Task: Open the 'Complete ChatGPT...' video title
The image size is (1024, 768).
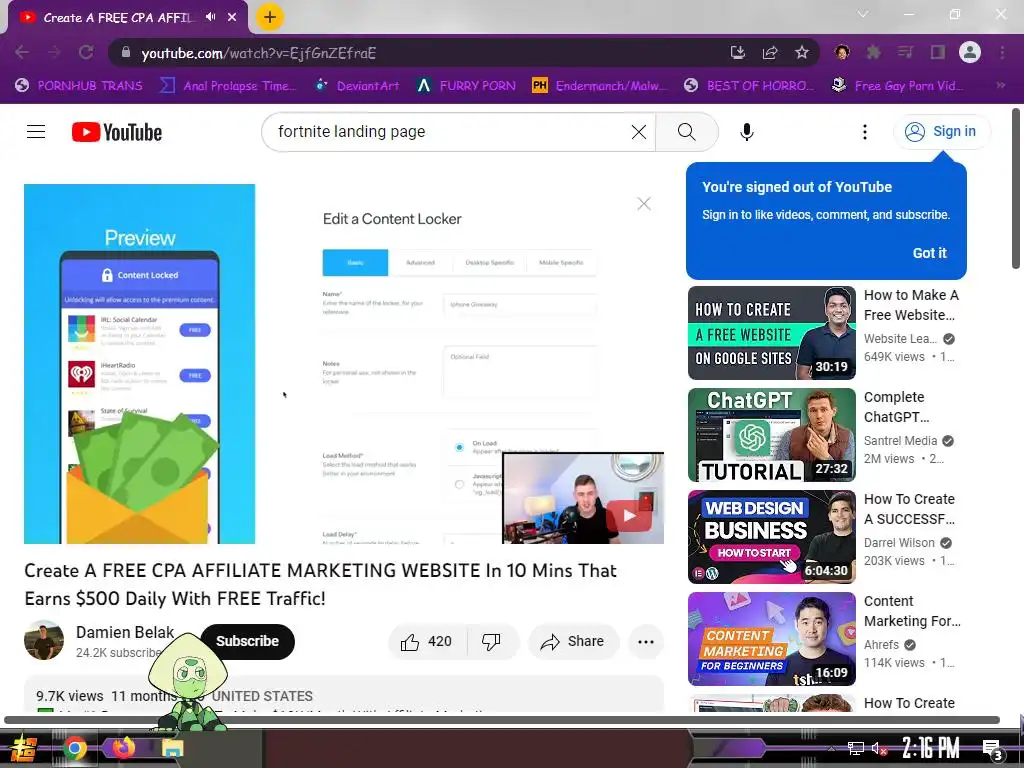Action: (x=896, y=407)
